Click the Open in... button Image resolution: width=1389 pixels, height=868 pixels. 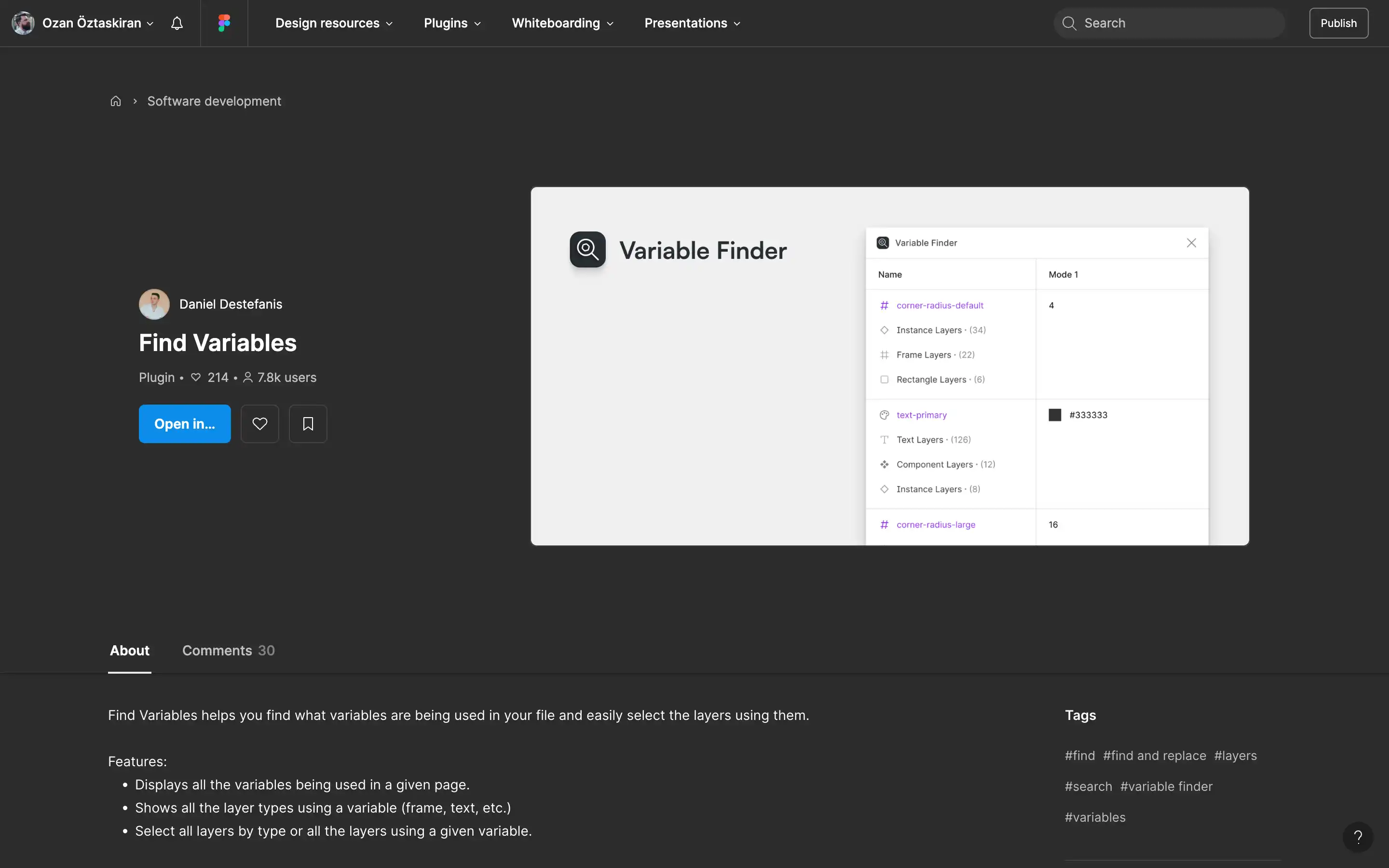(x=184, y=424)
